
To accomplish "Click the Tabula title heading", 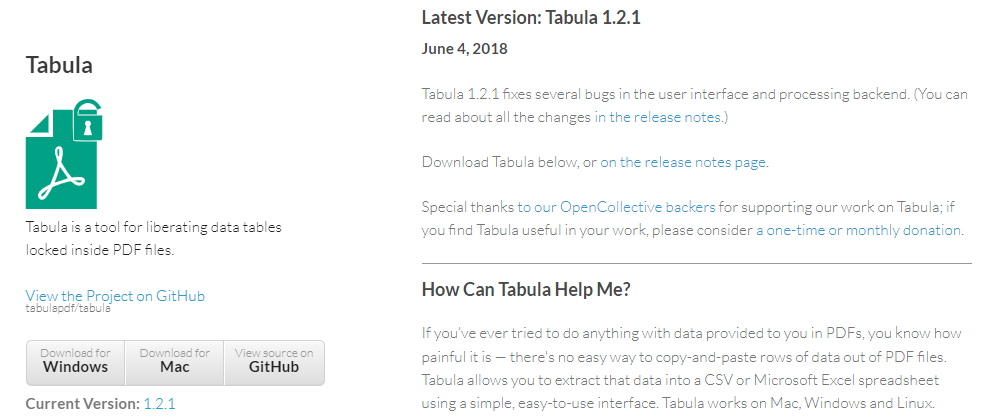I will pyautogui.click(x=59, y=66).
